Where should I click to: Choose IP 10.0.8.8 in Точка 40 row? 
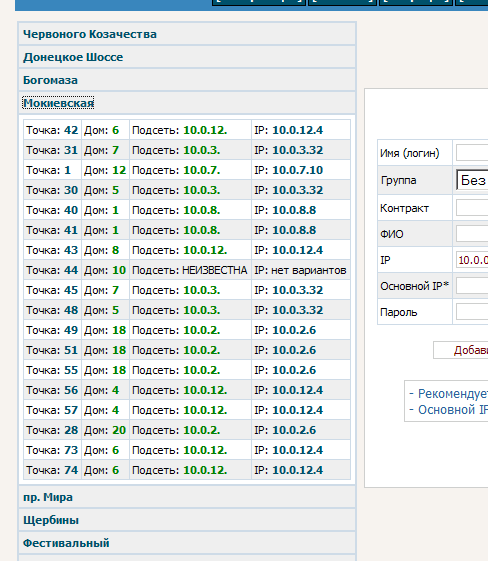coord(294,210)
